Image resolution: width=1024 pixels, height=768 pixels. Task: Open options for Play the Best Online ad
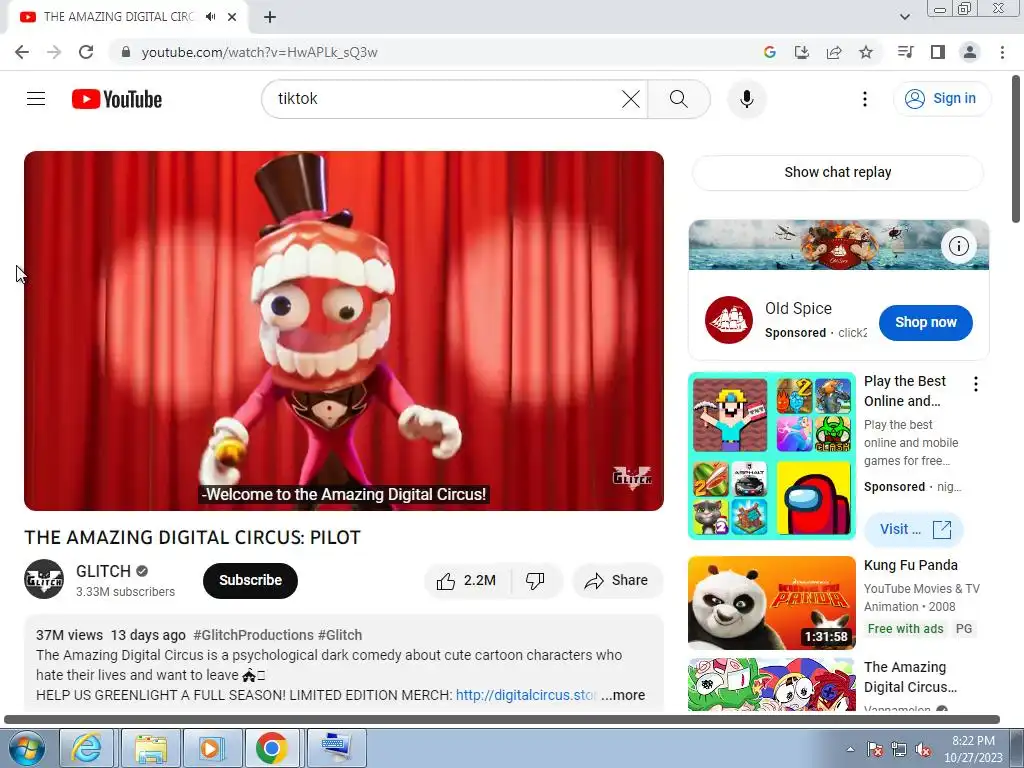[x=976, y=384]
